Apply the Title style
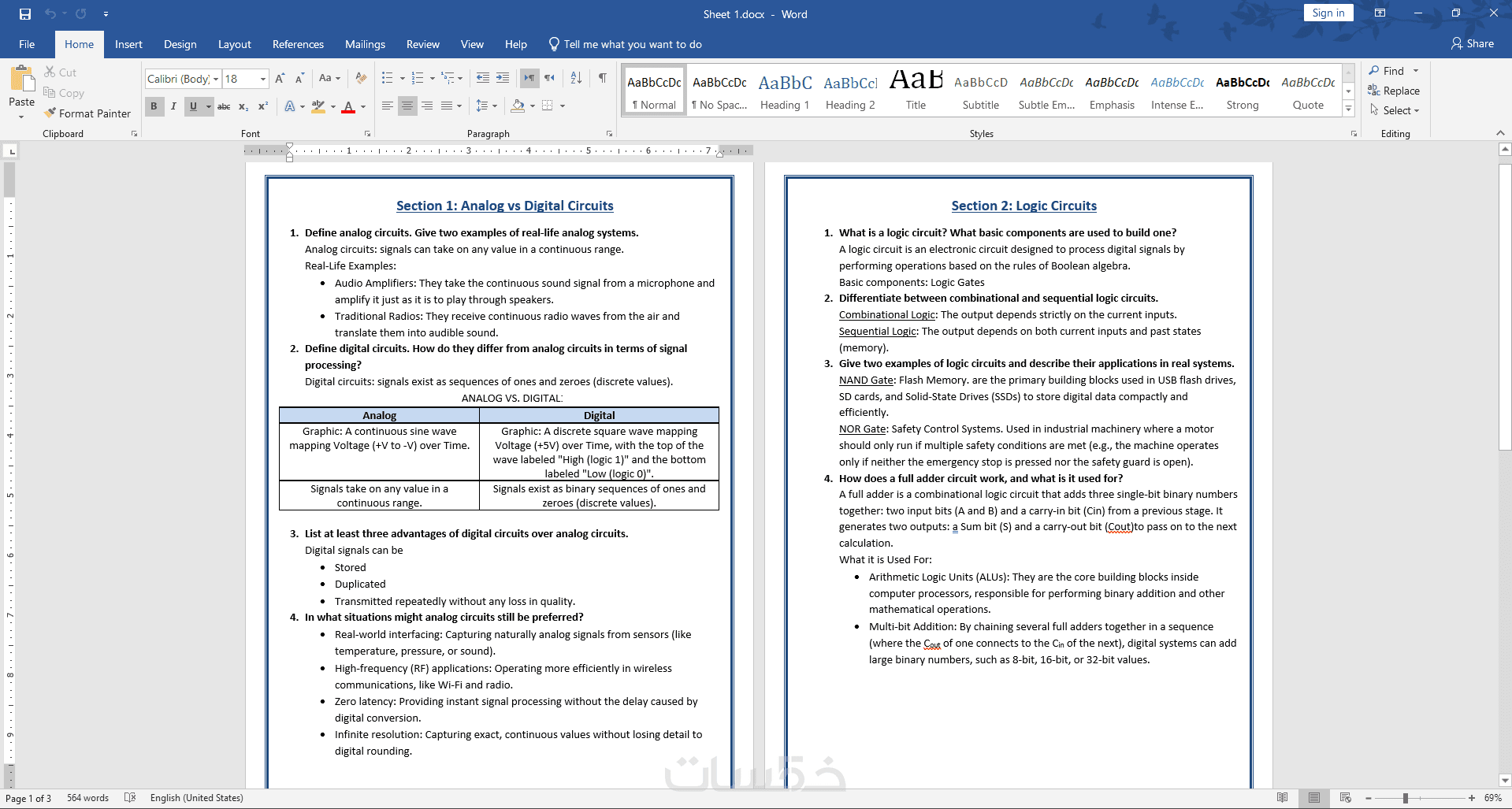 coord(916,91)
